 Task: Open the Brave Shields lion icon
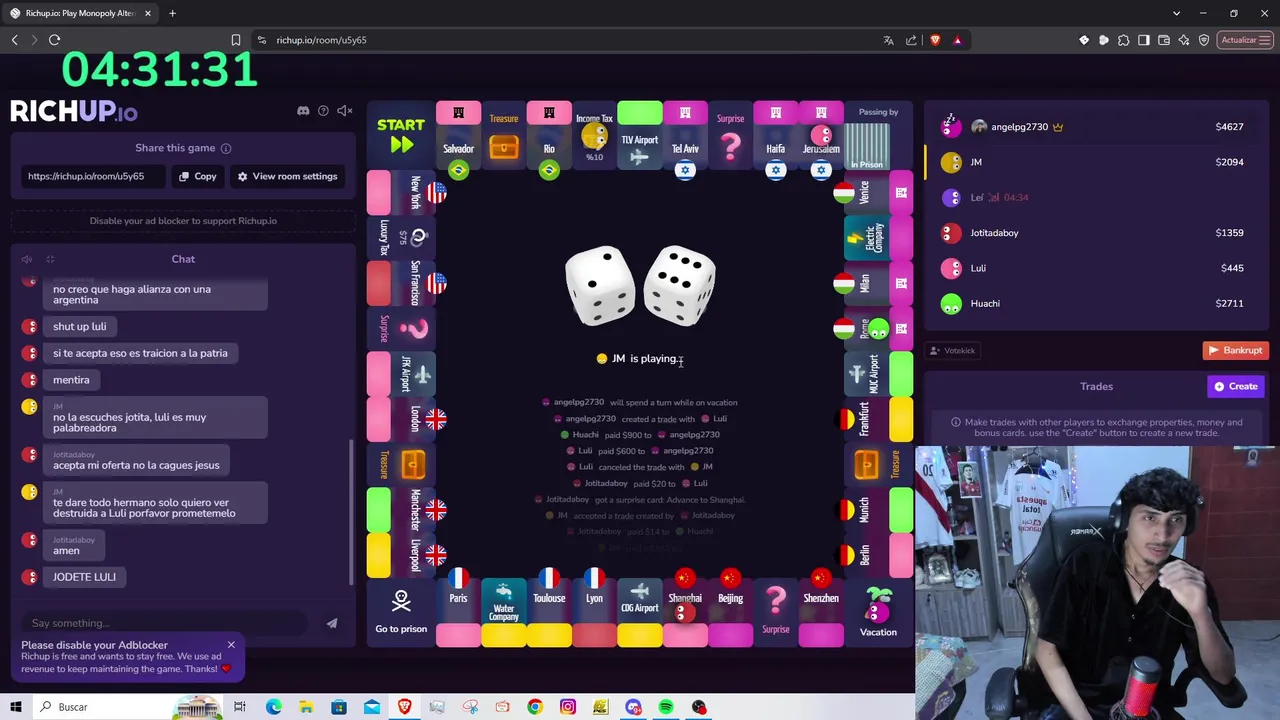tap(935, 40)
